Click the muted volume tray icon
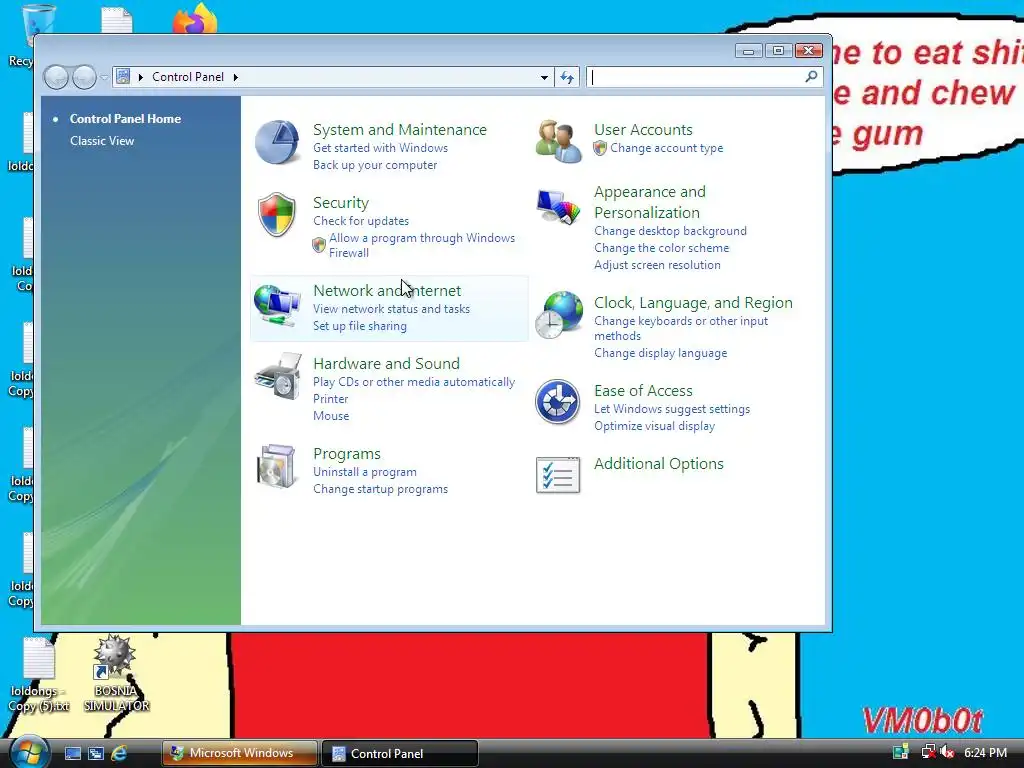The image size is (1024, 768). [x=948, y=753]
